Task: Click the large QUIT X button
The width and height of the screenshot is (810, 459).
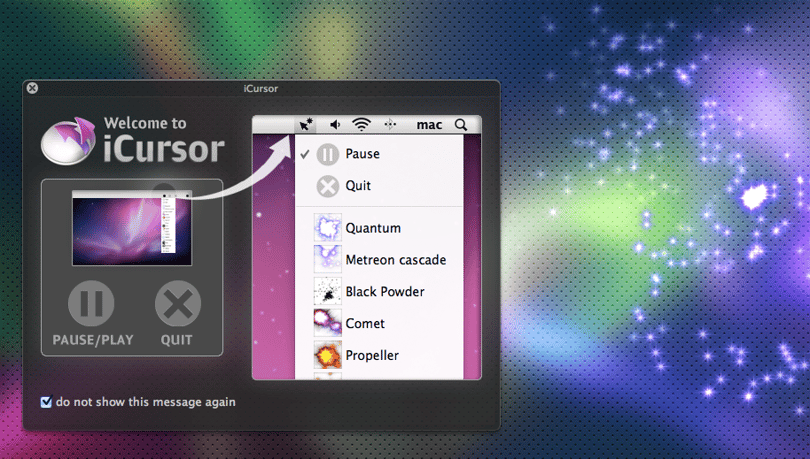Action: [178, 304]
